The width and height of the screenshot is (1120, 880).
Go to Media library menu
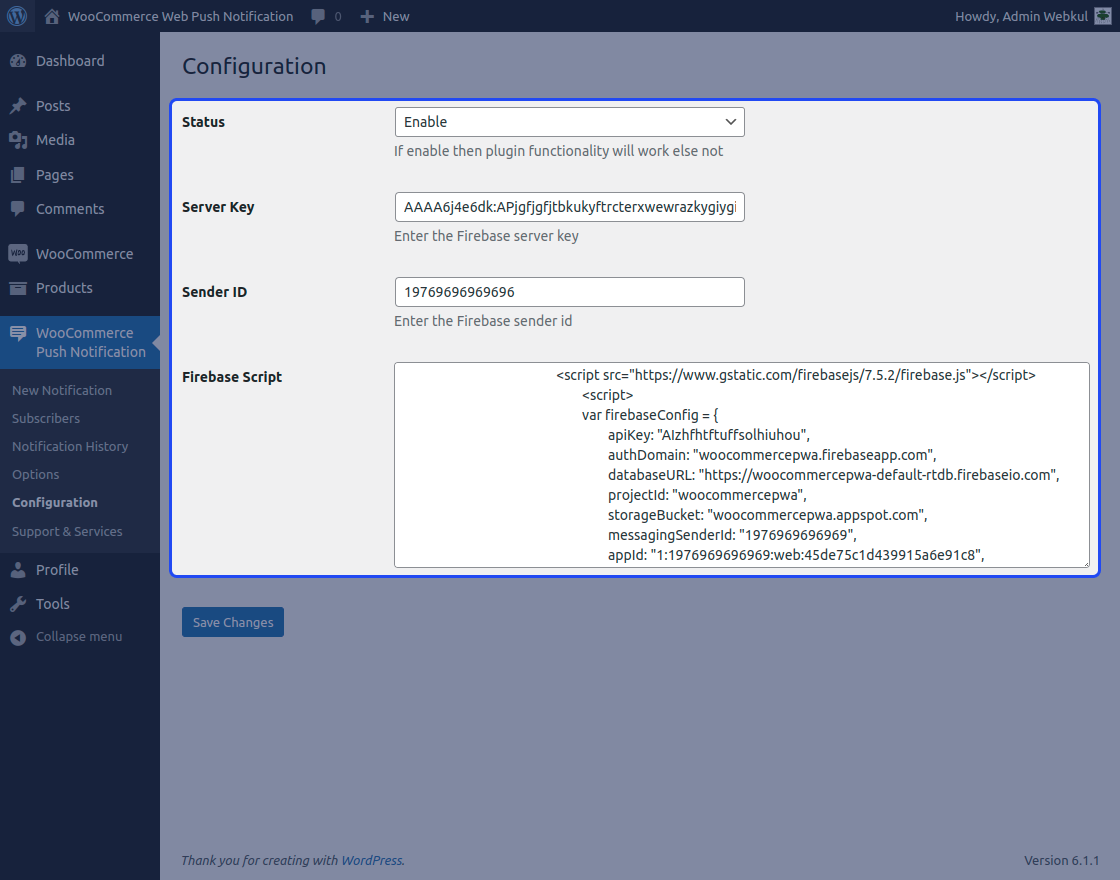click(x=55, y=140)
